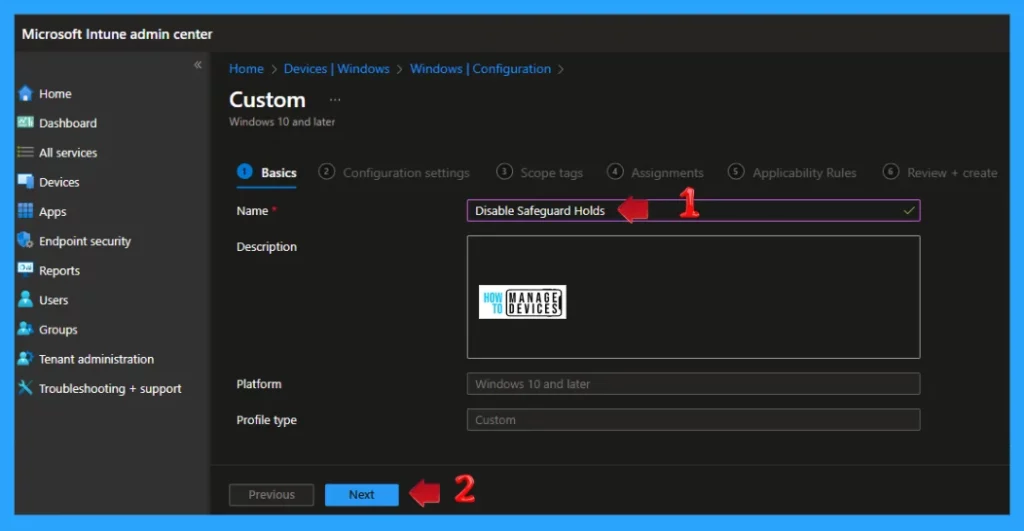This screenshot has height=531, width=1024.
Task: Select the Assignments step tab
Action: pyautogui.click(x=655, y=172)
